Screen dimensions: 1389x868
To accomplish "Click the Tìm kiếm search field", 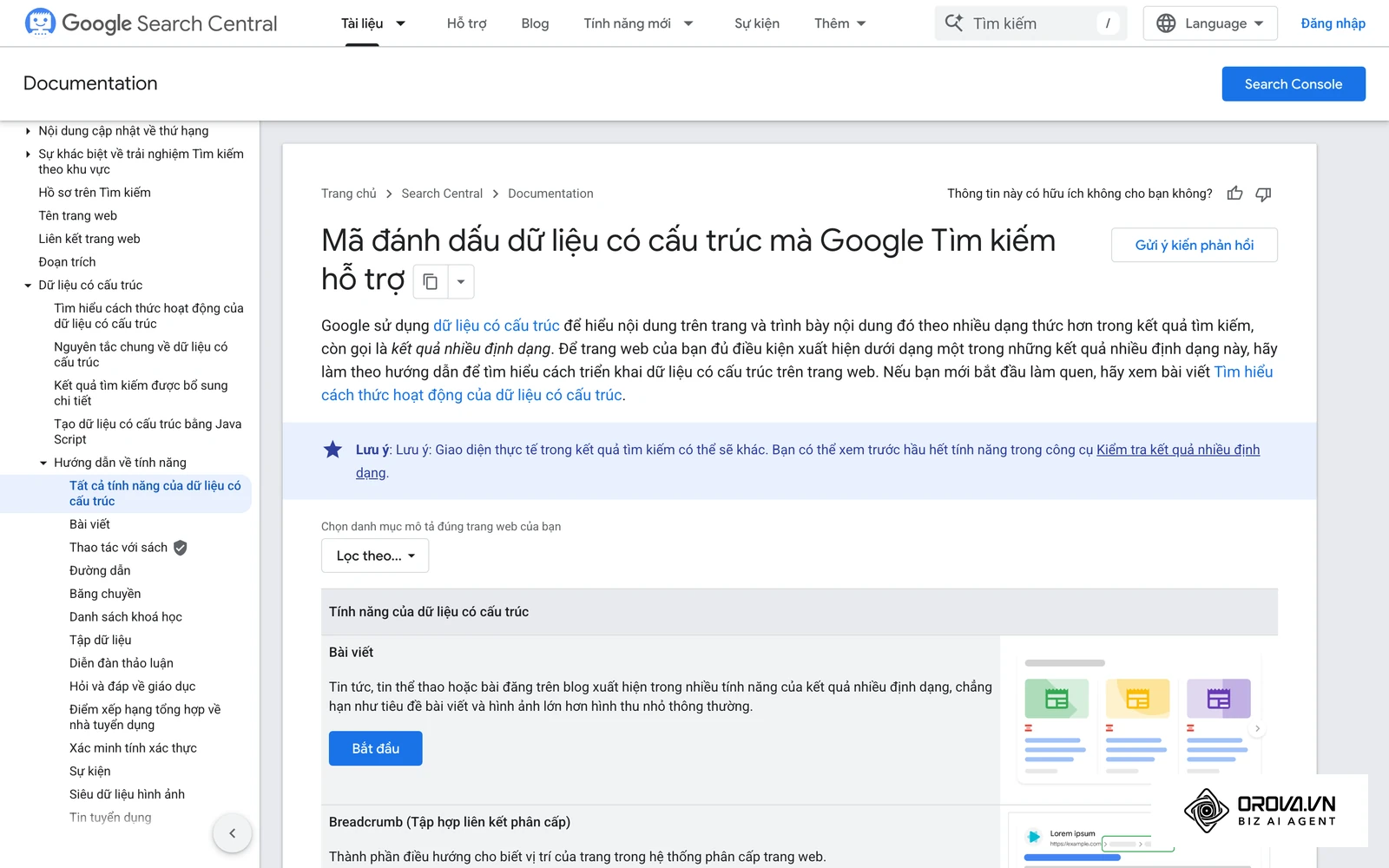I will 1030,23.
